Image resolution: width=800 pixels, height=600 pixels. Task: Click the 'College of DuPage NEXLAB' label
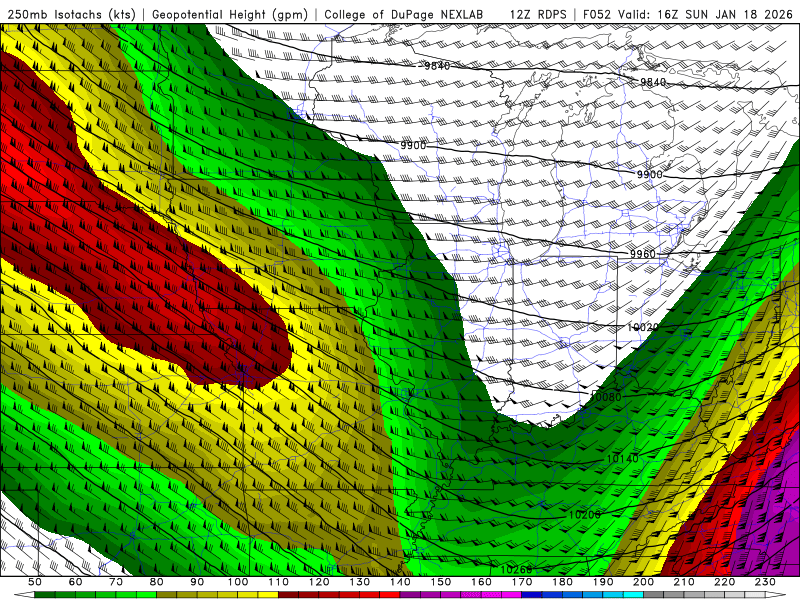404,15
